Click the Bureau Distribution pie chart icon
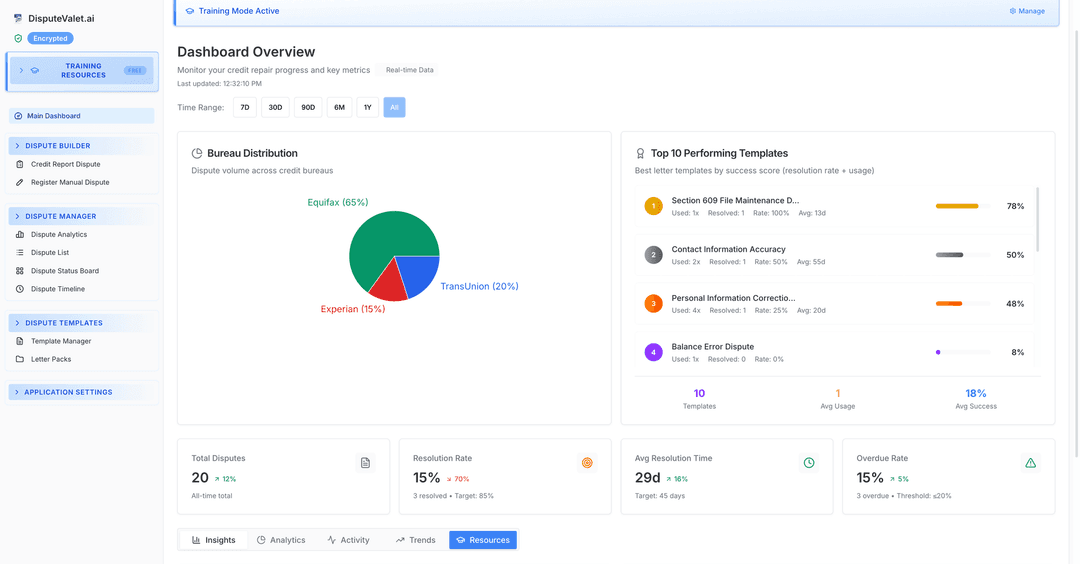Screen dimensions: 1080x564 tap(197, 154)
